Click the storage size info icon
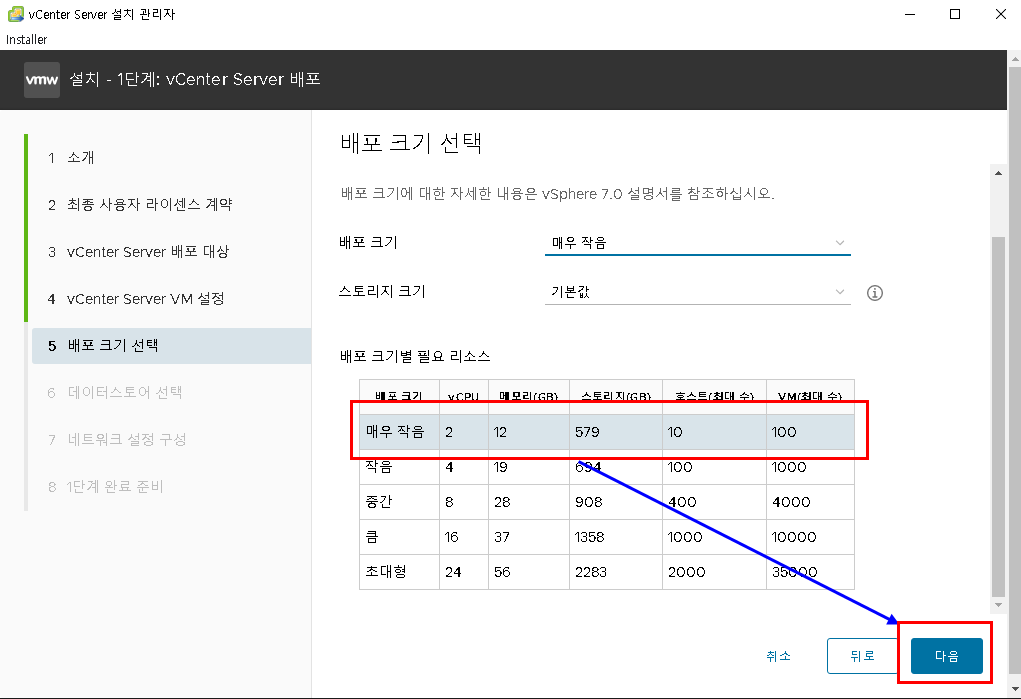The height and width of the screenshot is (699, 1021). tap(874, 293)
